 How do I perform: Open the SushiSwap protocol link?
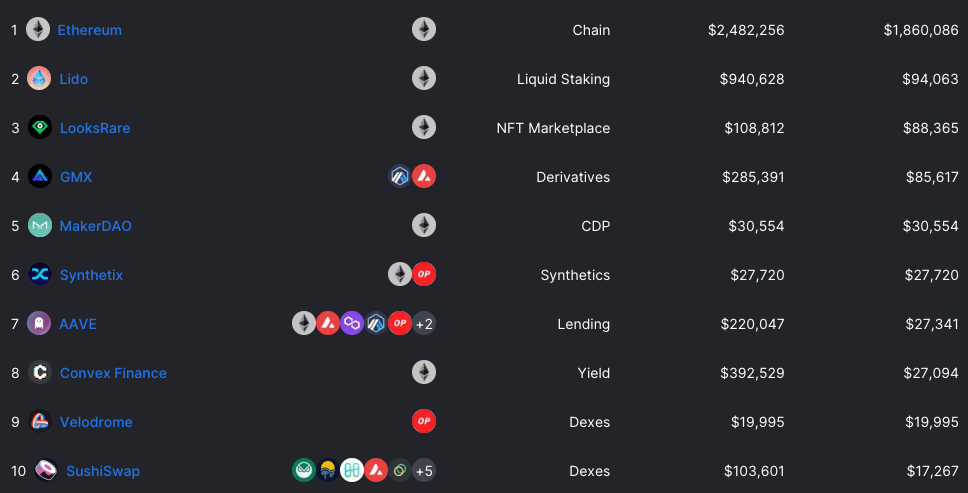103,471
